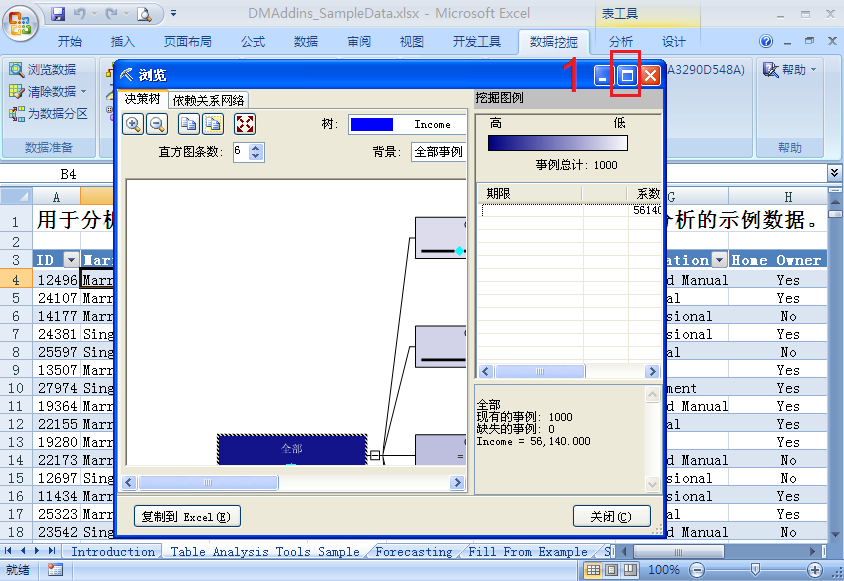
Task: Click the zoom slider handle
Action: click(x=755, y=570)
